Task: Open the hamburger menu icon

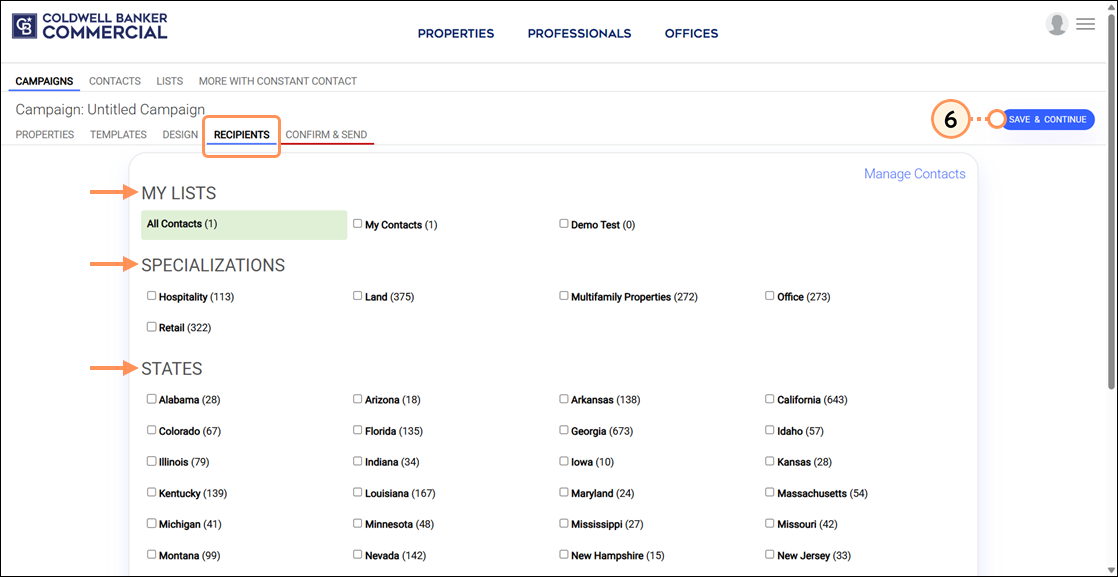Action: click(x=1085, y=23)
